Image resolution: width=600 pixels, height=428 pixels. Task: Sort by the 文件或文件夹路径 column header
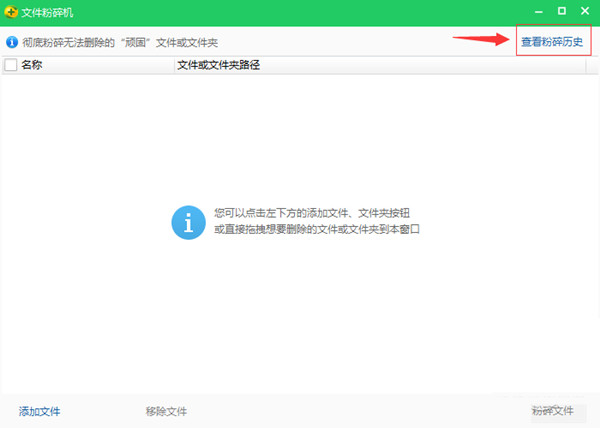218,65
